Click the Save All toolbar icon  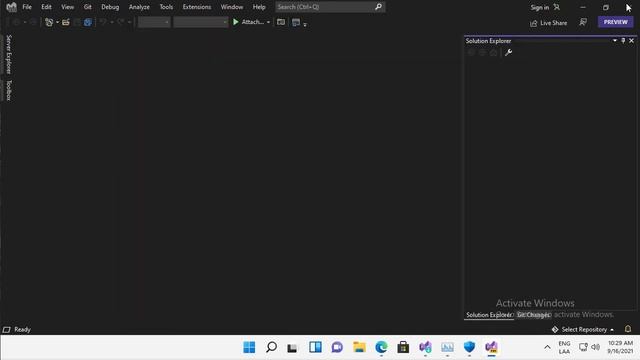pos(88,22)
